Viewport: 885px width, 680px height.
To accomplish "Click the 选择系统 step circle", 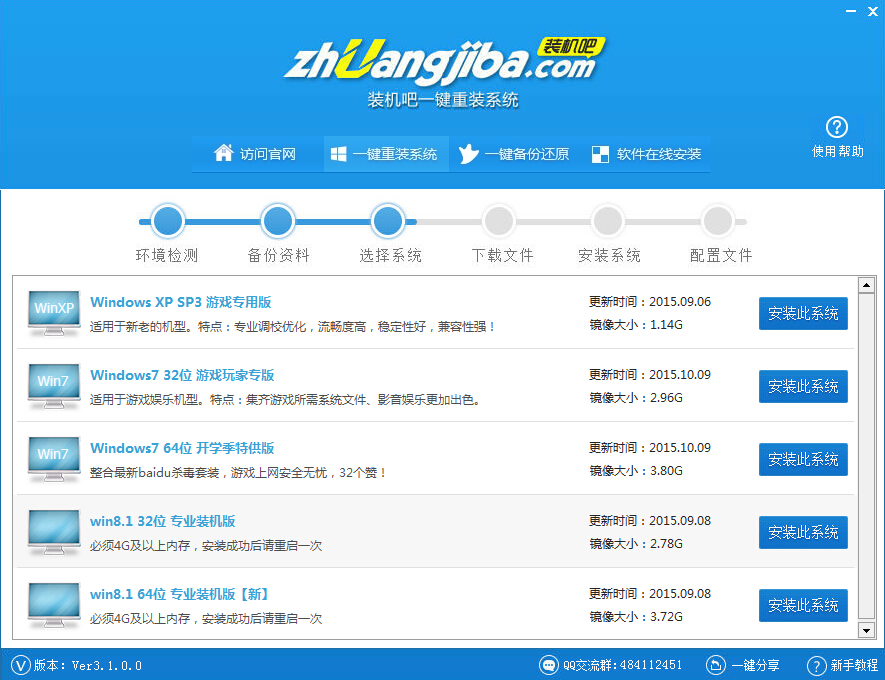I will 388,221.
